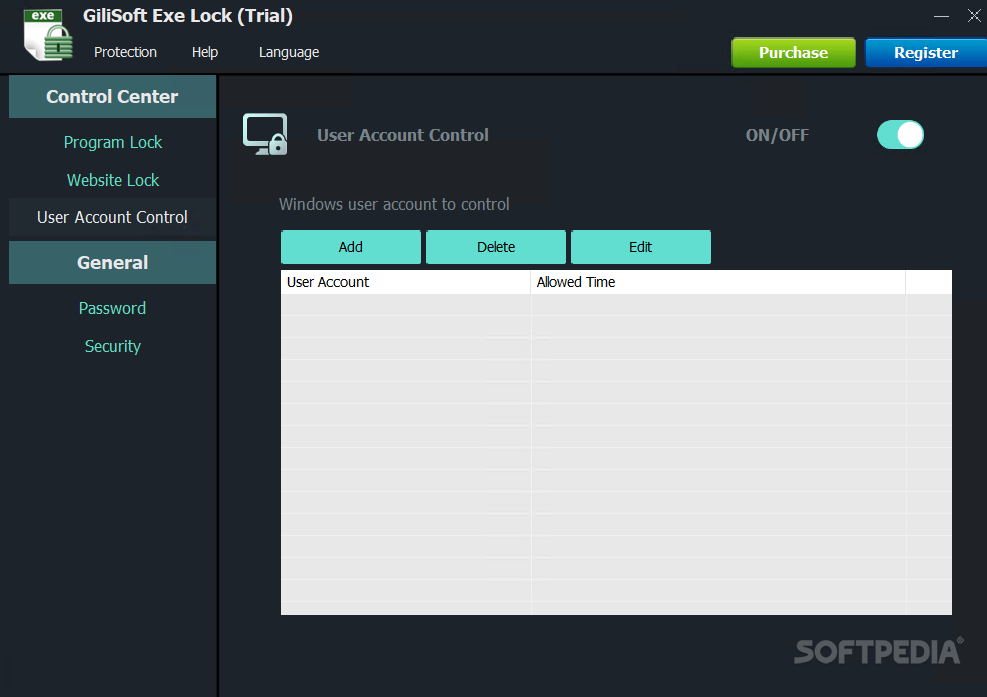Screen dimensions: 987x697
Task: Toggle the User Account Control ON/OFF switch
Action: (900, 135)
